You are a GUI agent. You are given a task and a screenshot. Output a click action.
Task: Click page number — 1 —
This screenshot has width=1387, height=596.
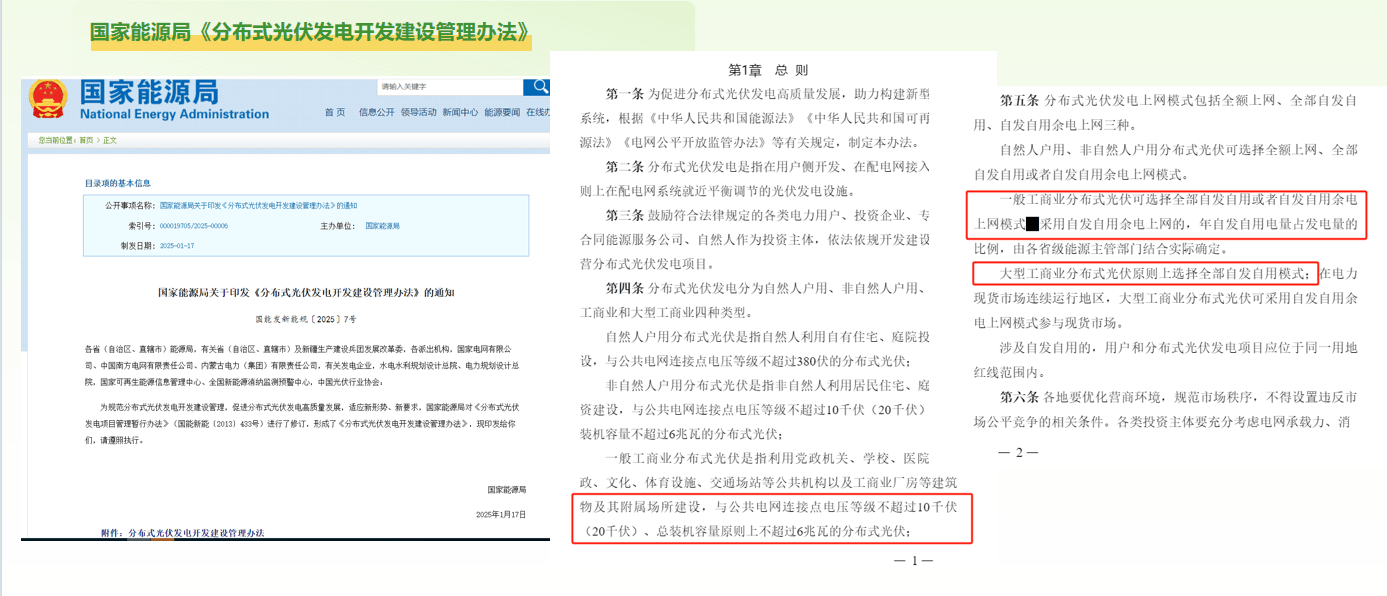pos(913,562)
